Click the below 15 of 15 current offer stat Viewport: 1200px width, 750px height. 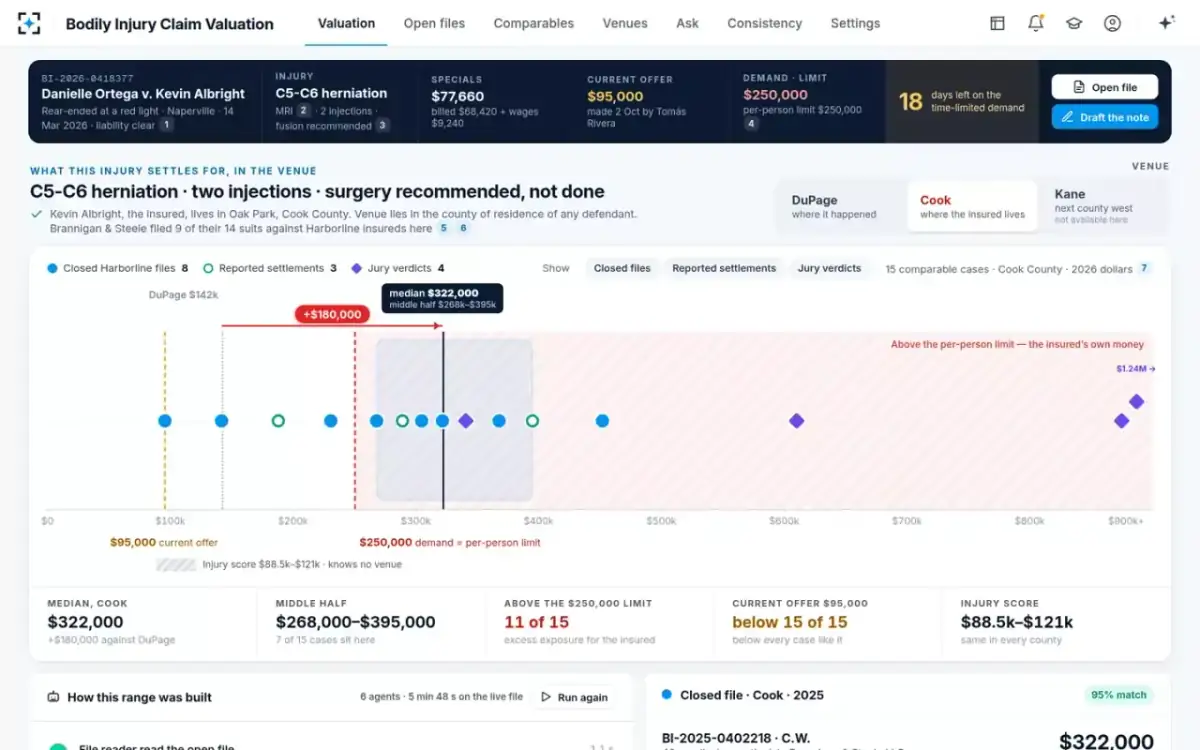point(827,621)
